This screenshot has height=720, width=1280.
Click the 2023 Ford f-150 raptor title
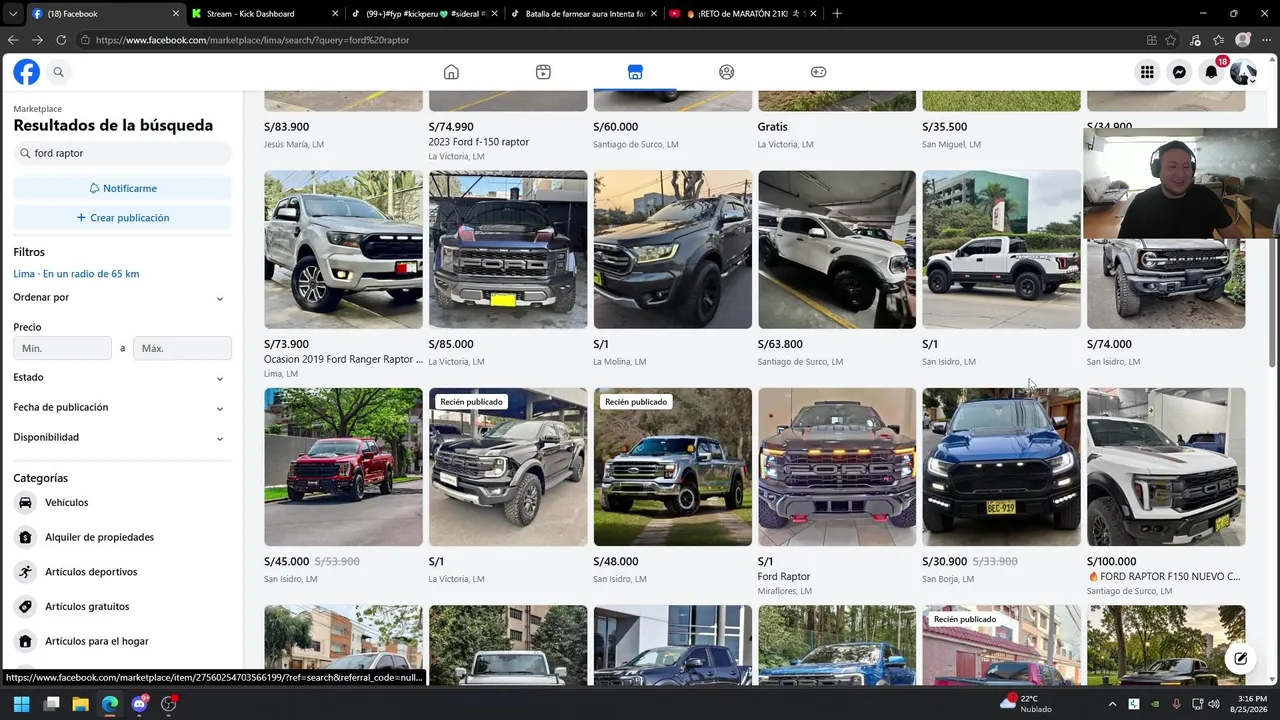[479, 142]
